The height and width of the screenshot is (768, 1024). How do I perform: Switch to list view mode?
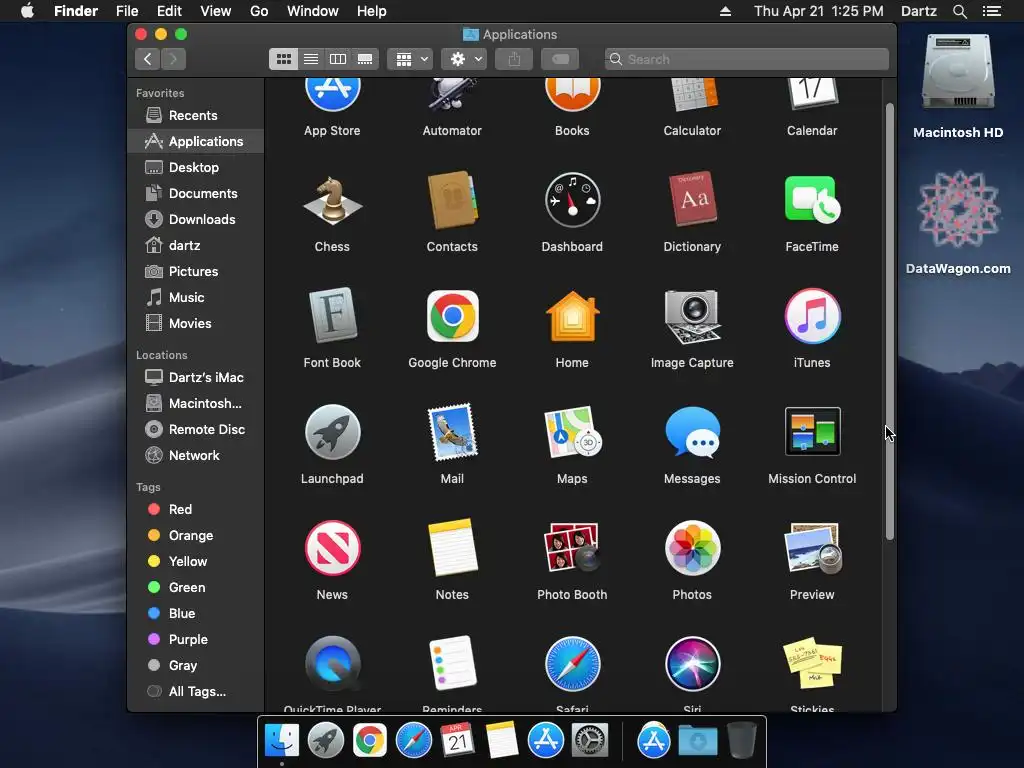pyautogui.click(x=311, y=59)
